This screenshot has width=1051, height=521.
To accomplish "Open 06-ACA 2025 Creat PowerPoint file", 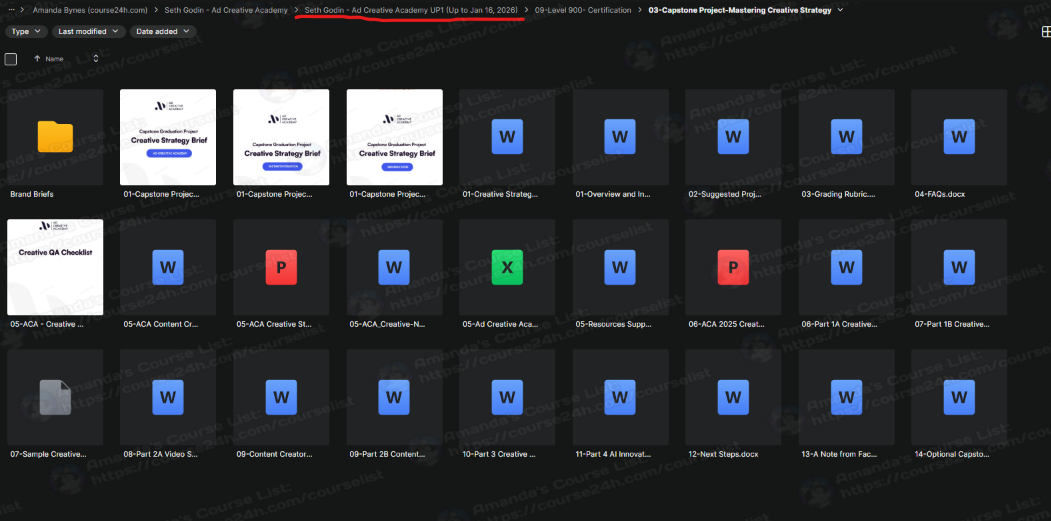I will coord(733,267).
